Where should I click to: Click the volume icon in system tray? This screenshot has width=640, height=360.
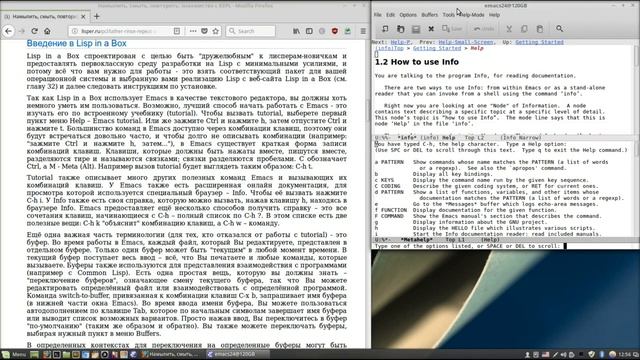pyautogui.click(x=564, y=354)
